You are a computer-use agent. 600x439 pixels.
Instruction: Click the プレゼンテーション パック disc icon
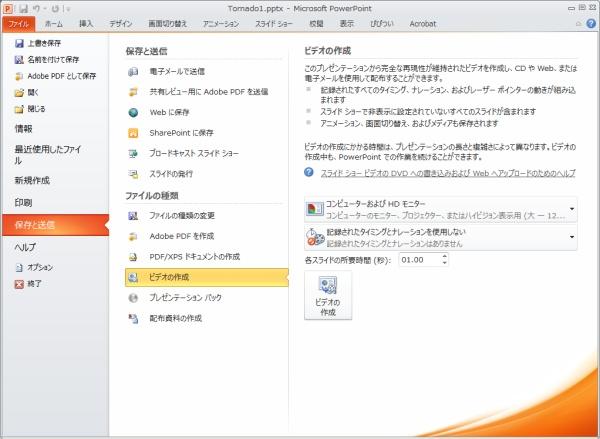coord(133,298)
